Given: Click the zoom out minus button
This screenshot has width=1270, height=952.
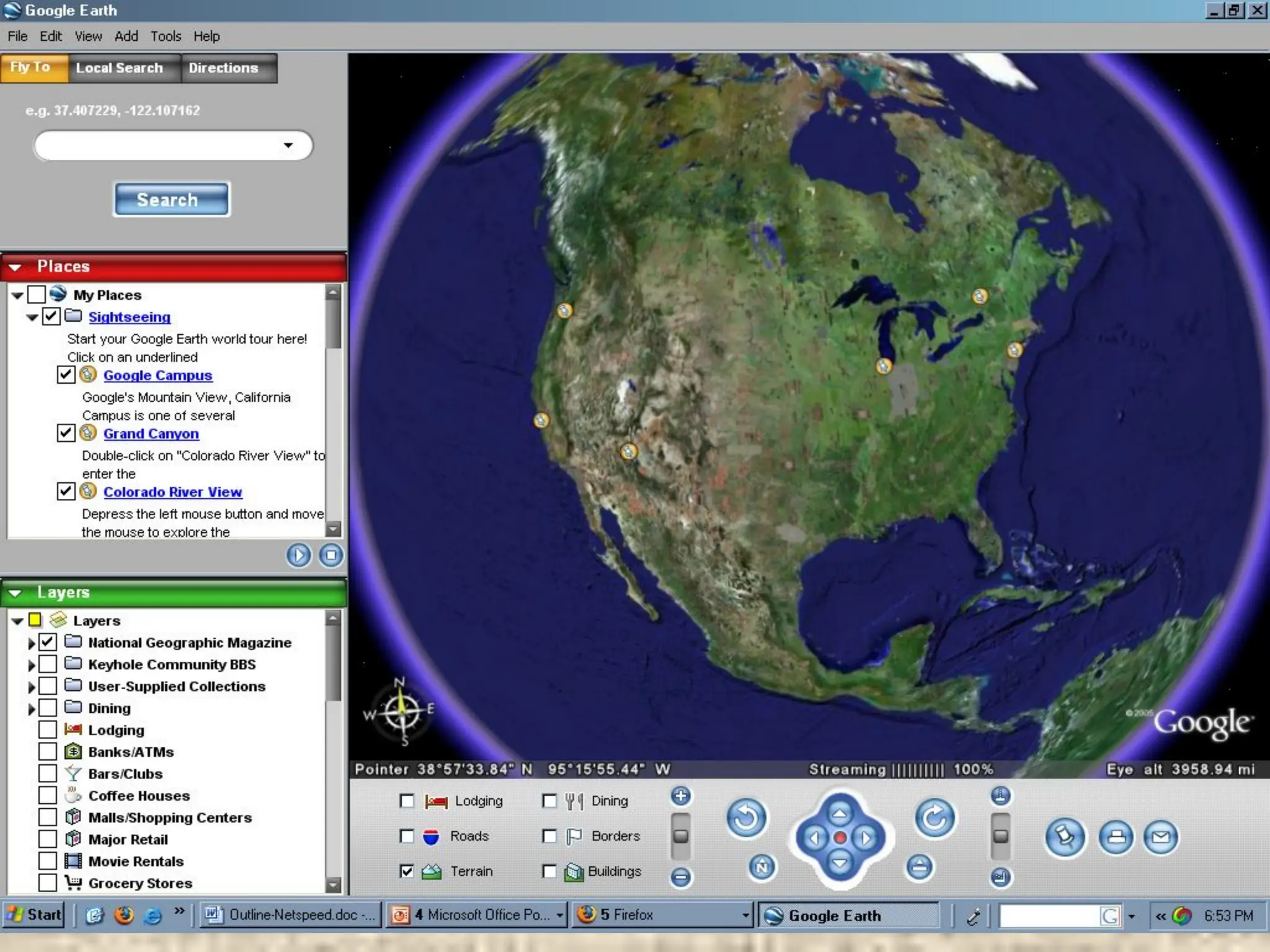Looking at the screenshot, I should click(681, 876).
